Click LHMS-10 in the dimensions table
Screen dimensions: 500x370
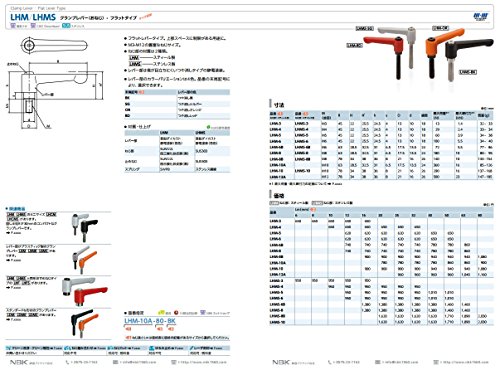pos(303,171)
